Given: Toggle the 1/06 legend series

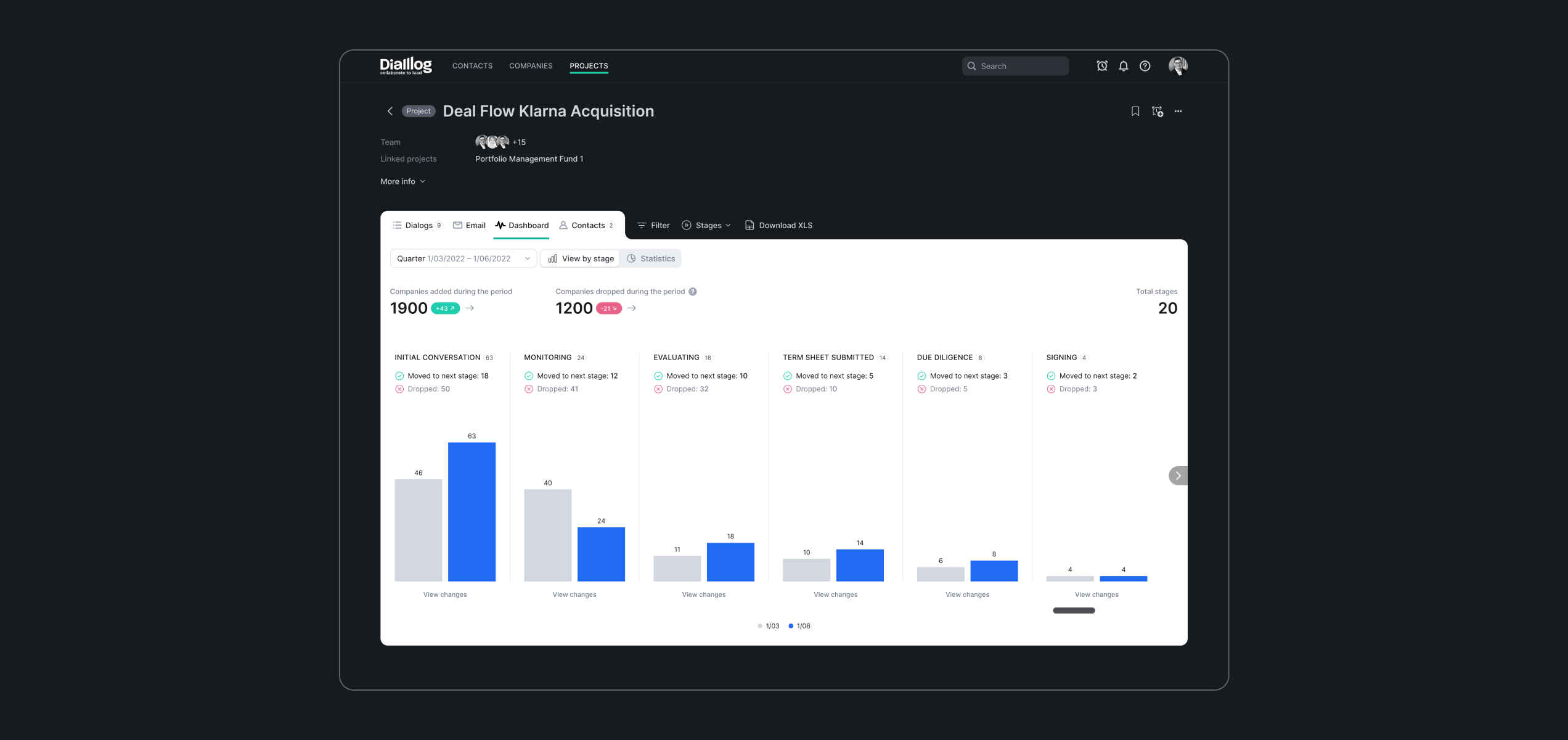Looking at the screenshot, I should 799,626.
